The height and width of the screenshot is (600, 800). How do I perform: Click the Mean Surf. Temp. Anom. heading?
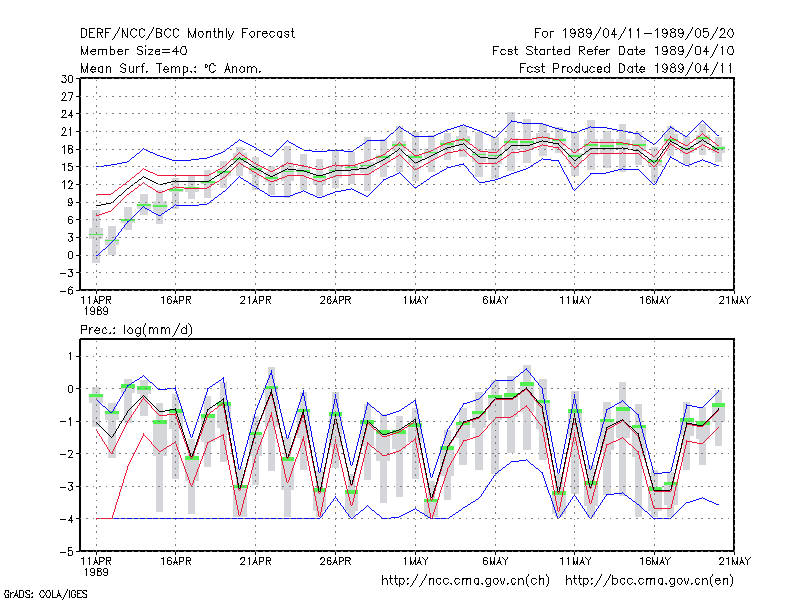coord(170,68)
